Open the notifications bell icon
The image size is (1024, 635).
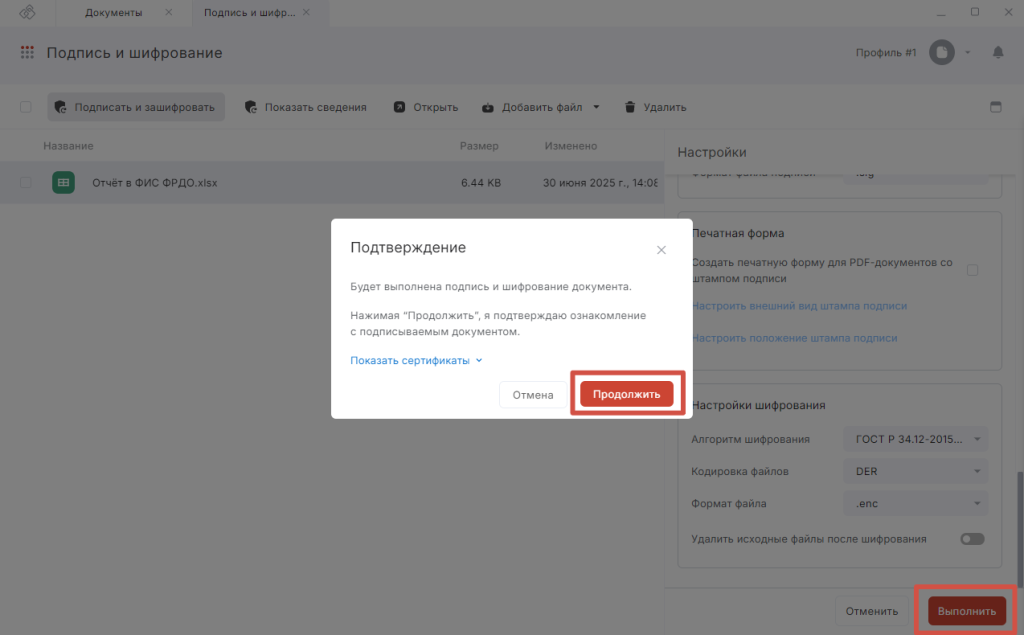(998, 52)
